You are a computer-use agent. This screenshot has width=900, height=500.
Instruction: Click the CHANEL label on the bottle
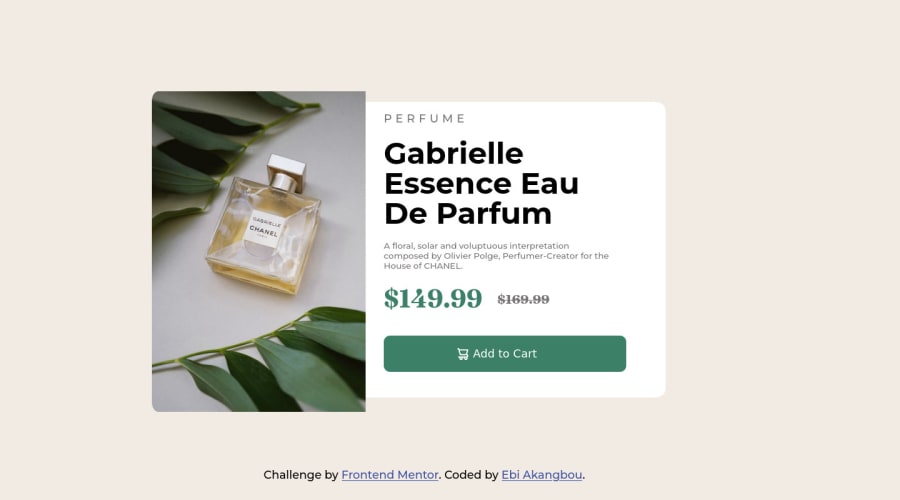tap(263, 228)
